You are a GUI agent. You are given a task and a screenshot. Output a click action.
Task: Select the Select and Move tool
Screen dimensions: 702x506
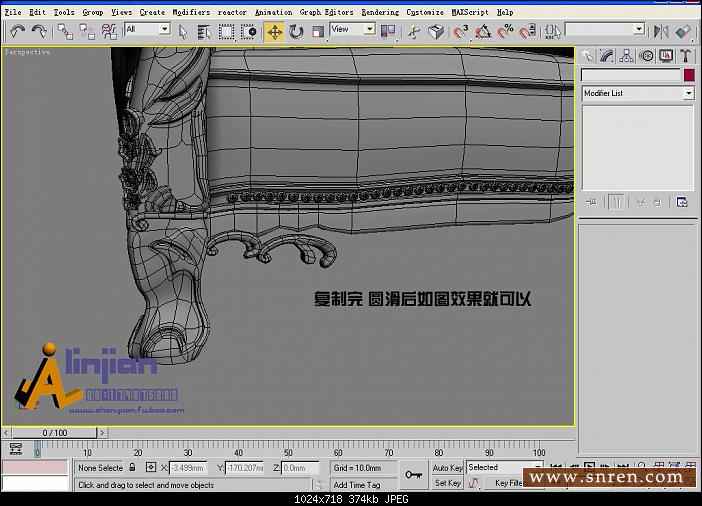coord(274,31)
